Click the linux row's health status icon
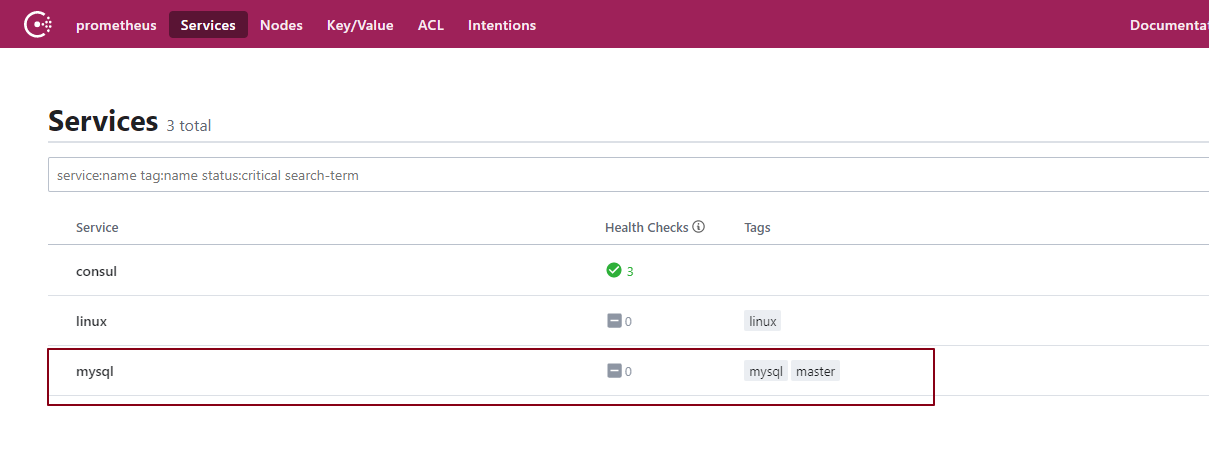Viewport: 1209px width, 454px height. tap(614, 321)
